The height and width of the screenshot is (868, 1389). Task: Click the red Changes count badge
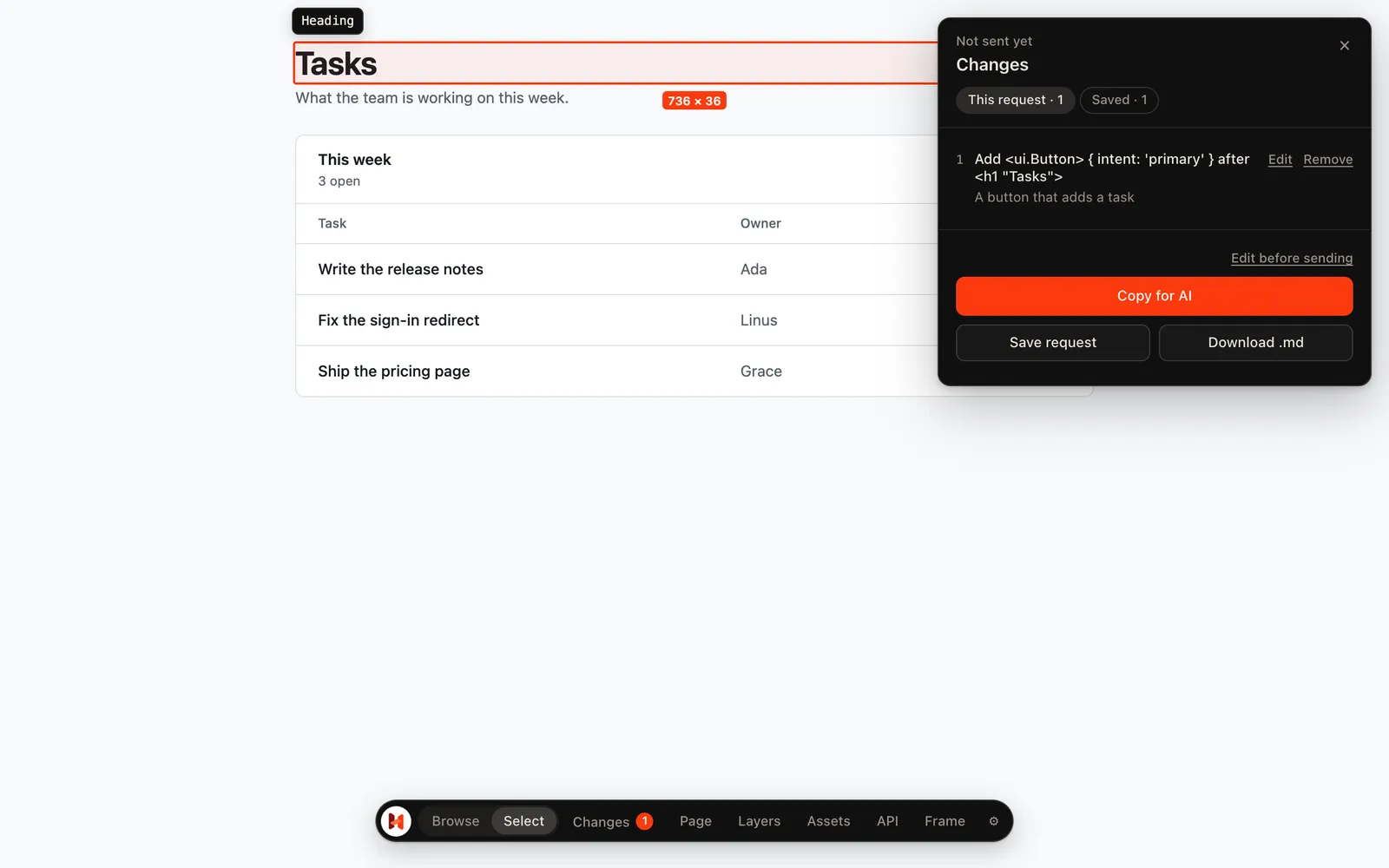644,821
